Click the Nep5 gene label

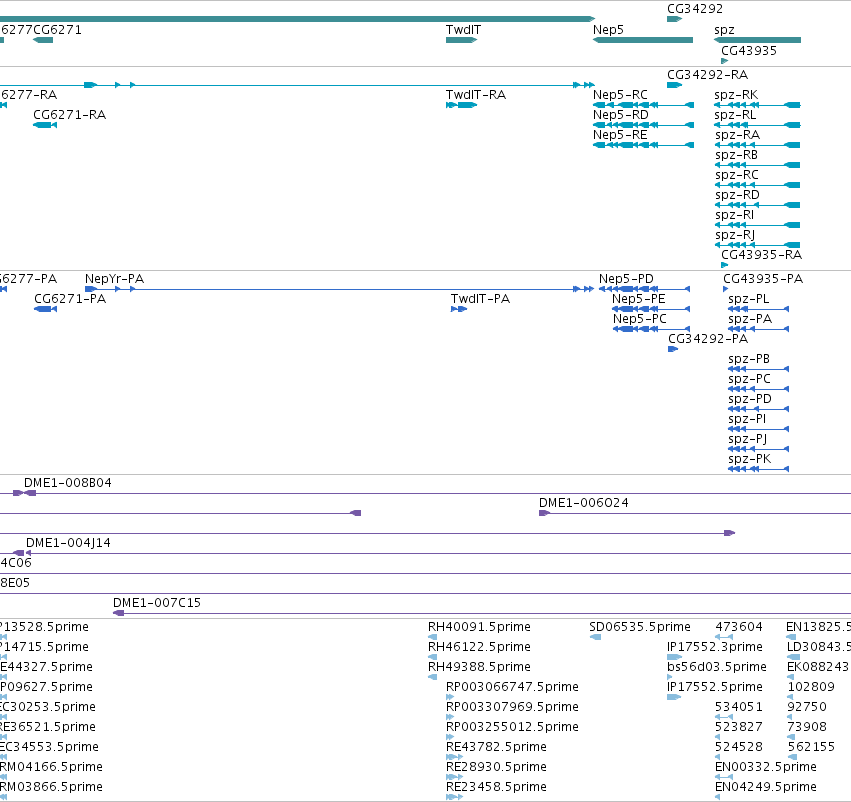click(x=608, y=30)
